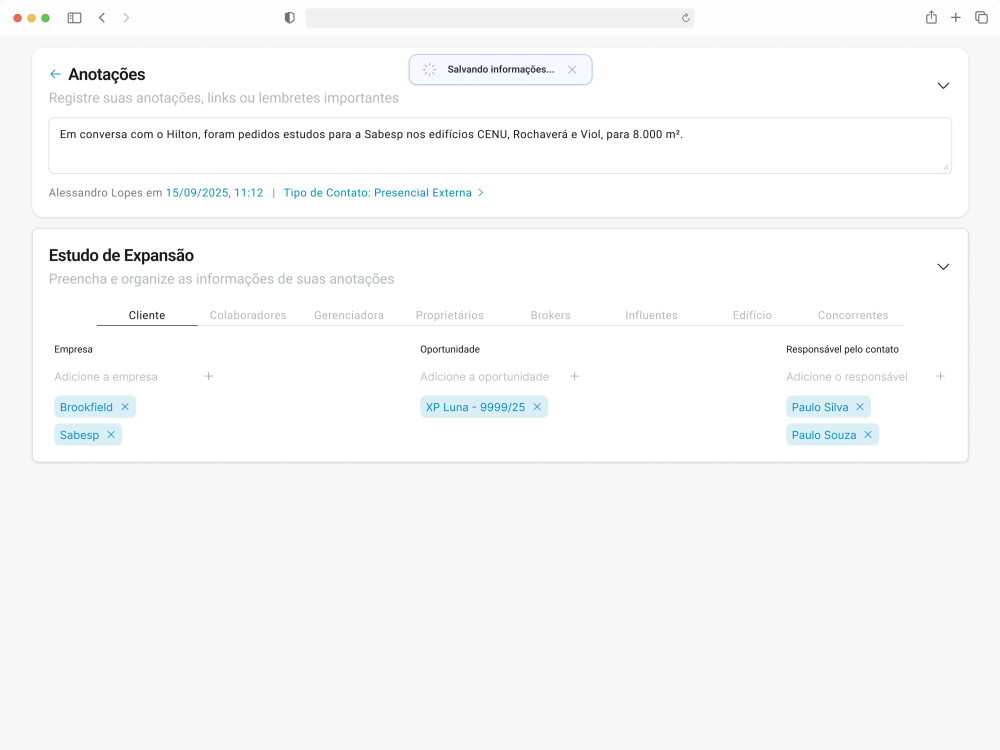The height and width of the screenshot is (750, 1000).
Task: Open Tipo de Contato: Presencial Externa
Action: [383, 193]
